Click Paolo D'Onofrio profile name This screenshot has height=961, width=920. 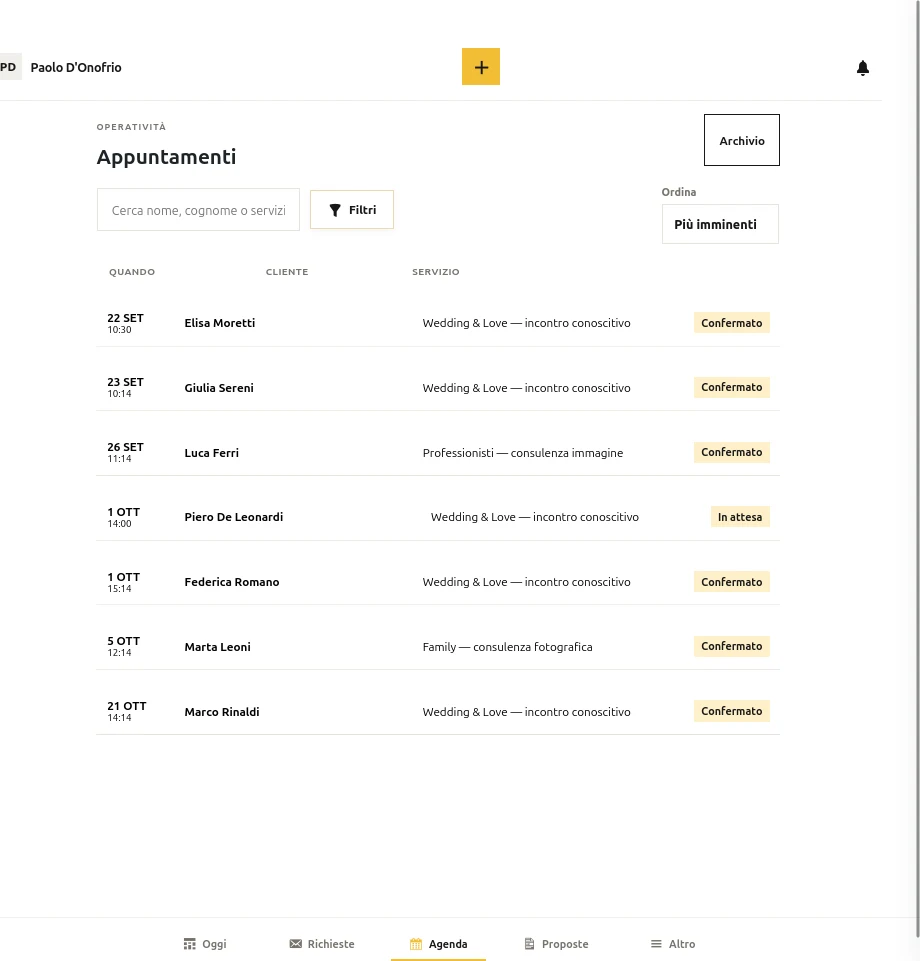click(76, 67)
